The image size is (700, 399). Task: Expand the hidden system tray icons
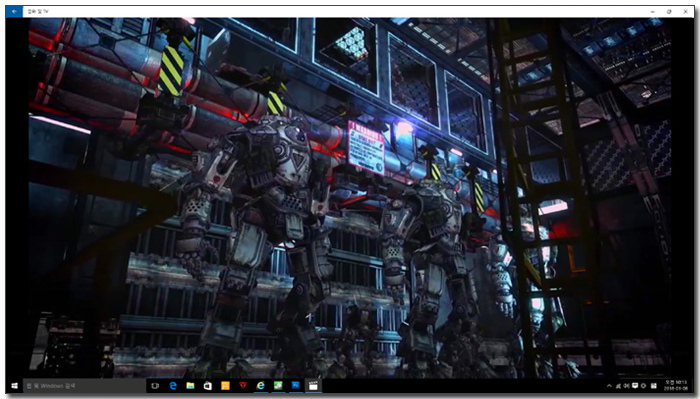coord(609,386)
